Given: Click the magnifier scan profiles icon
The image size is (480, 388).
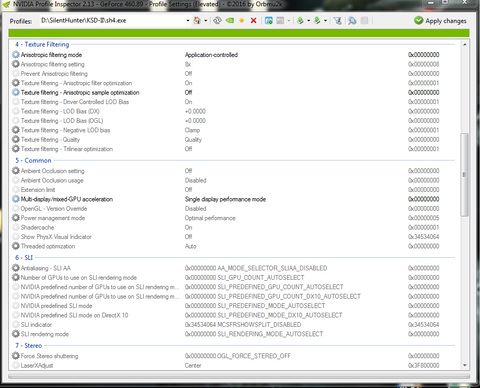Looking at the screenshot, I should pos(352,21).
